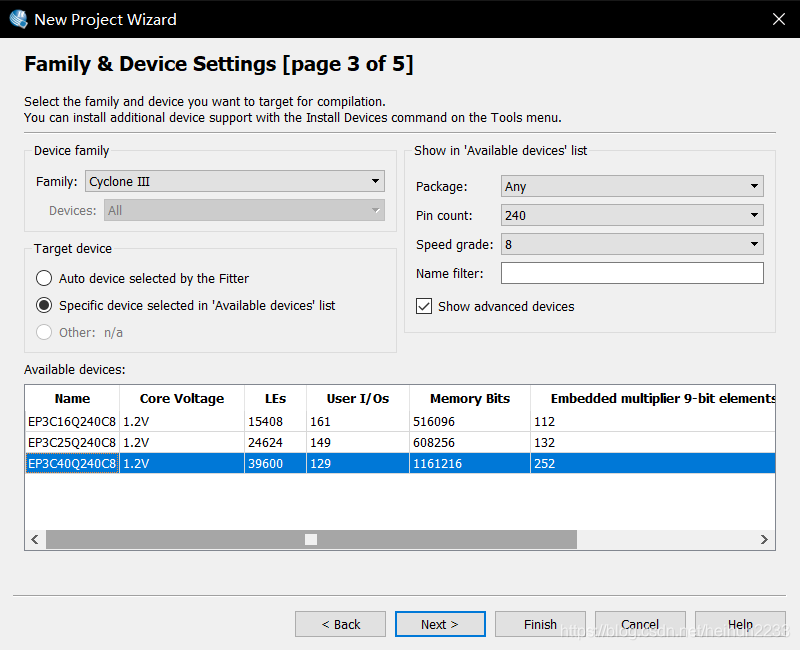
Task: Sort by the User I/Os column header
Action: 358,398
